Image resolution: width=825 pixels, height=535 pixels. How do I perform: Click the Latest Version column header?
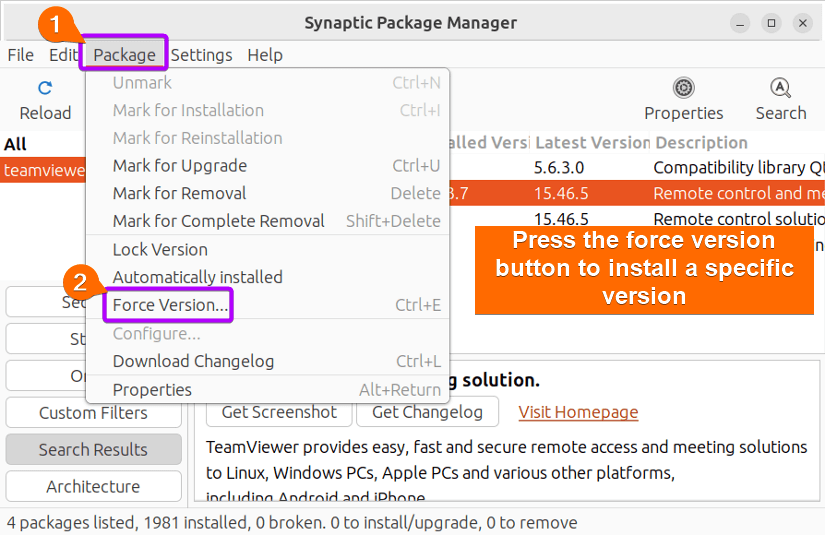pyautogui.click(x=592, y=143)
